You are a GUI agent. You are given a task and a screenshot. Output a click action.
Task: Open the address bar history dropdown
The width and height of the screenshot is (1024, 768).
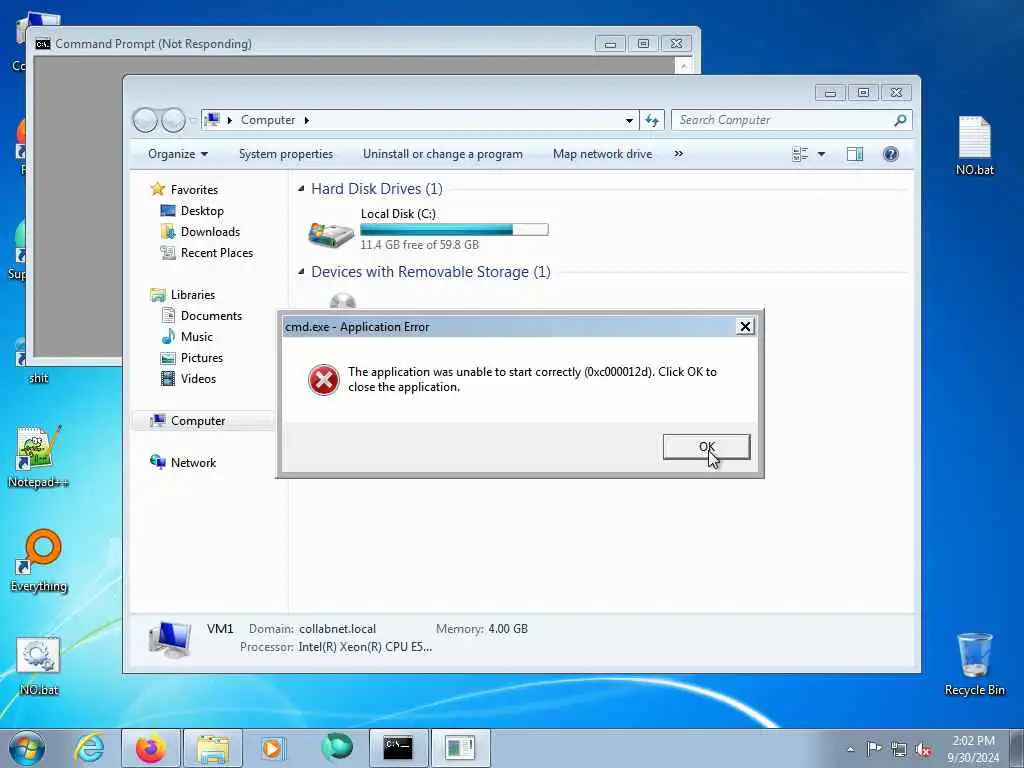coord(629,120)
